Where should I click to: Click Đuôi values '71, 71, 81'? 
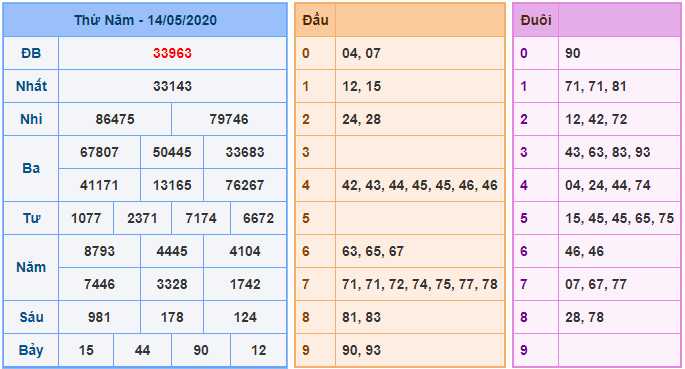coord(595,86)
